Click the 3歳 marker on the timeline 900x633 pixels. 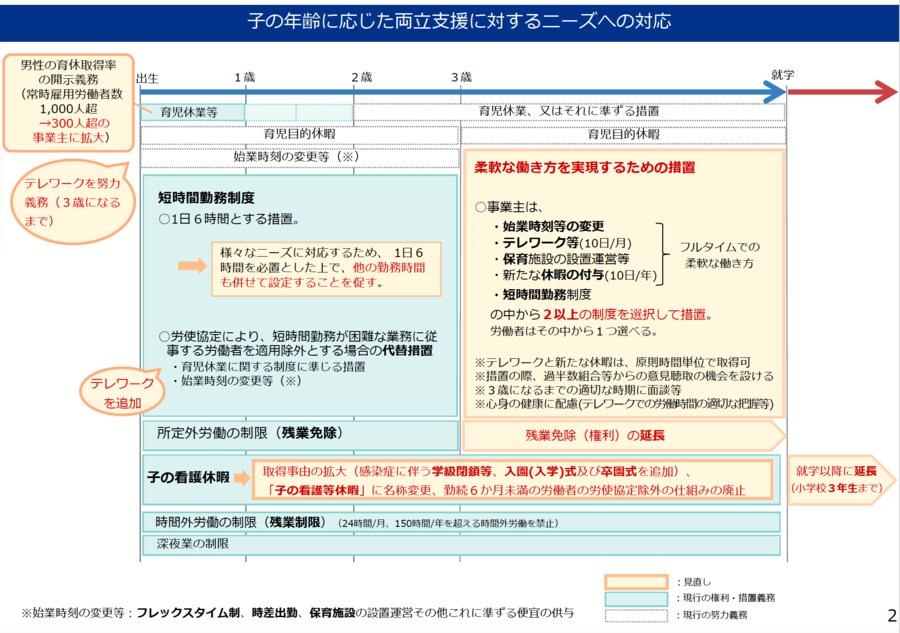[461, 77]
